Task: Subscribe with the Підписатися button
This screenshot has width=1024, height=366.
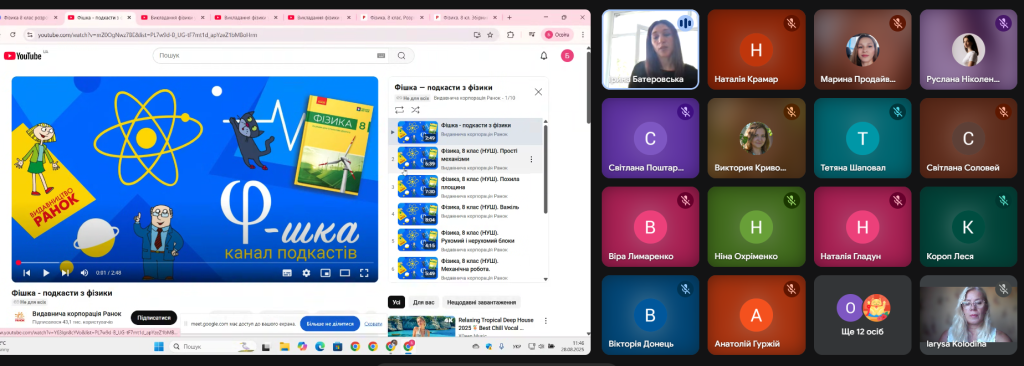Action: 154,318
